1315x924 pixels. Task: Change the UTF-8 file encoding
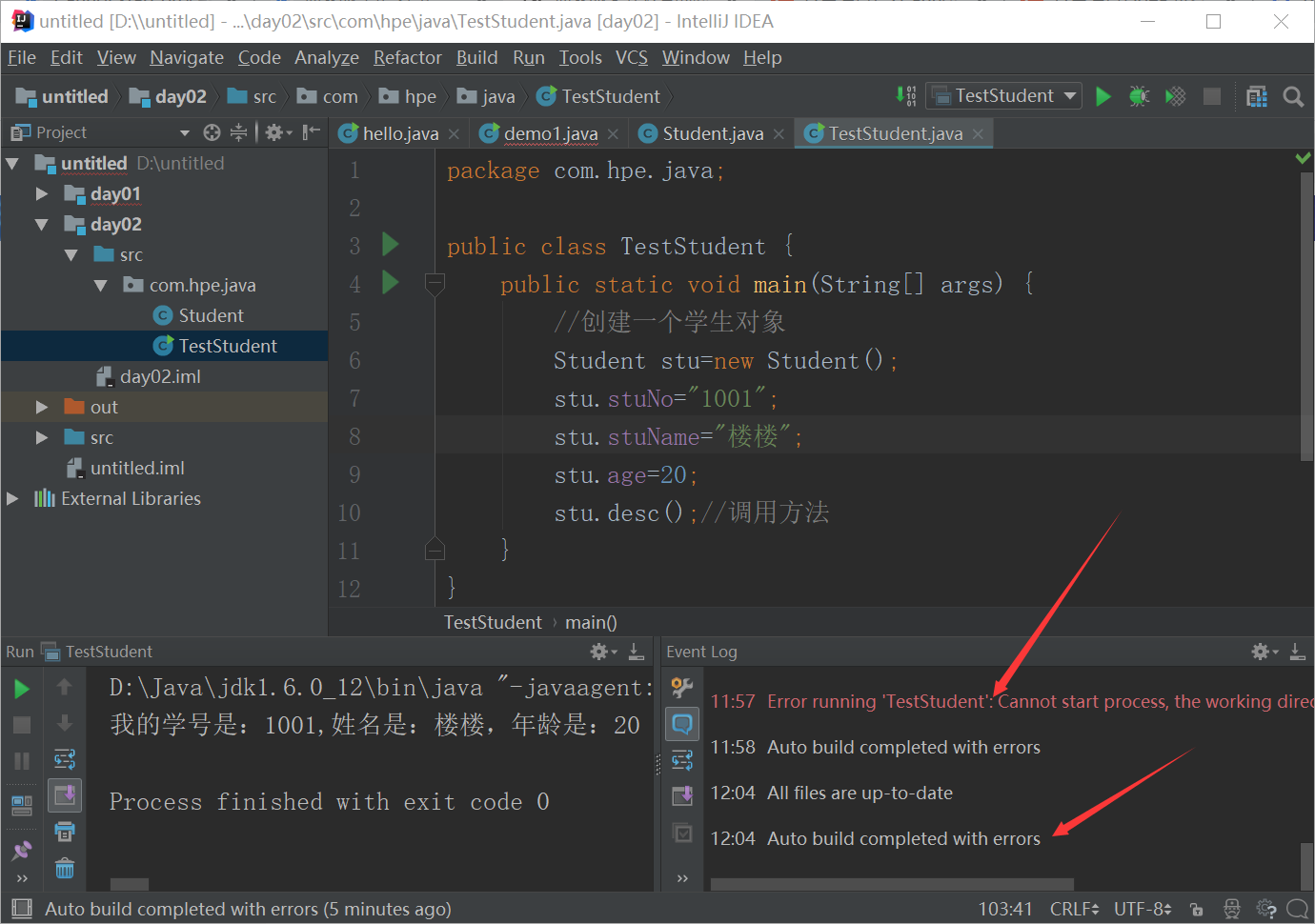(x=1143, y=909)
